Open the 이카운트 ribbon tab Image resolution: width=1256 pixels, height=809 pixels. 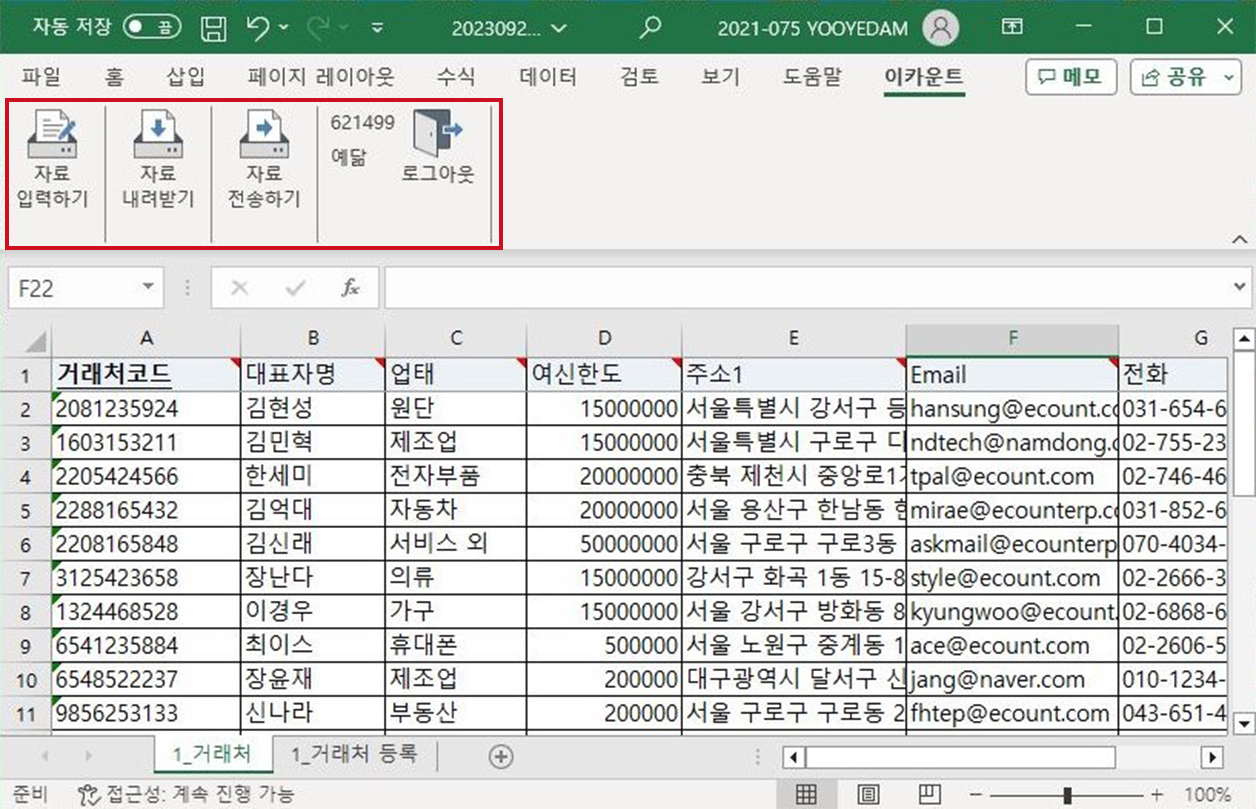point(924,77)
